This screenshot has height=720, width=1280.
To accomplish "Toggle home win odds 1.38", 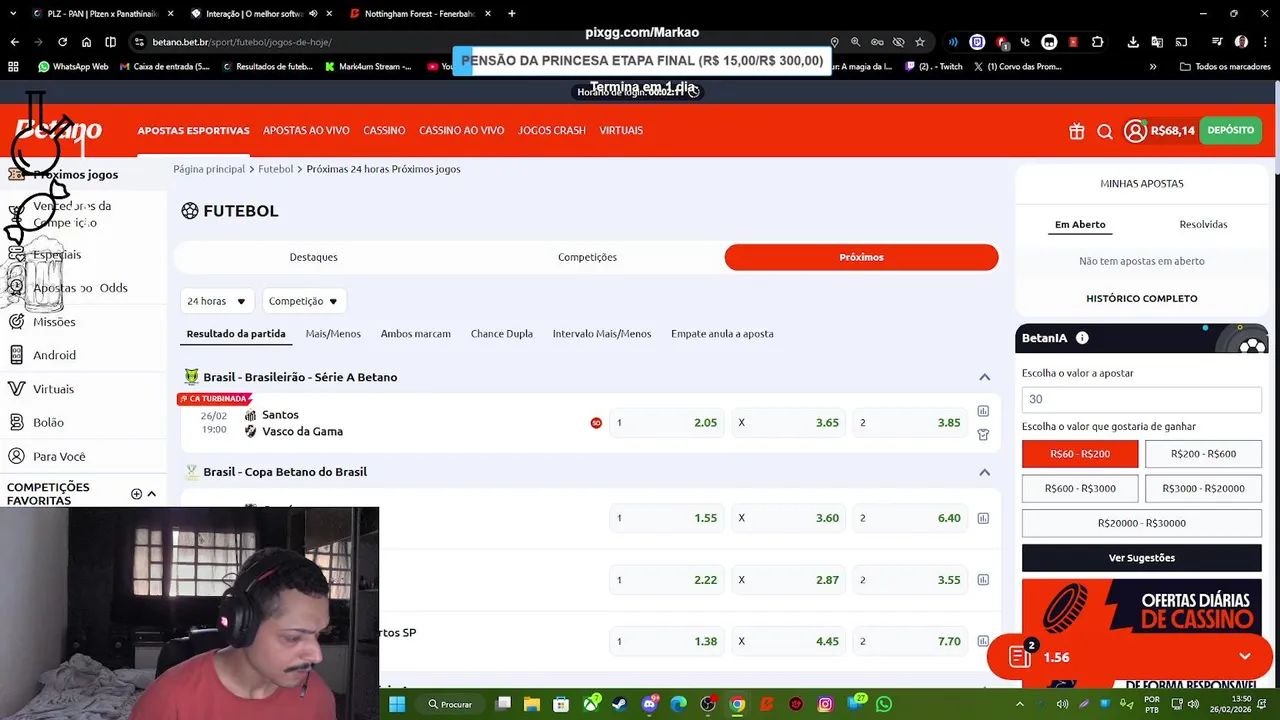I will [x=666, y=641].
